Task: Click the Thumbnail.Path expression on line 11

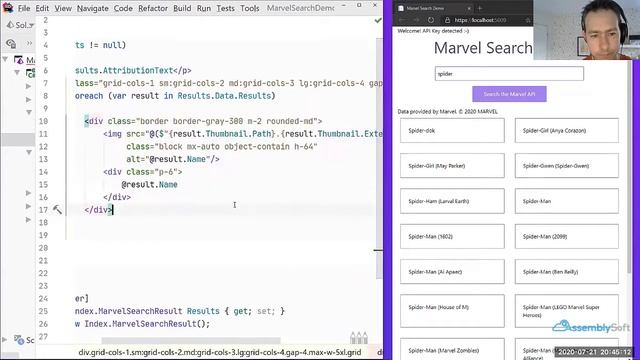Action: (x=238, y=134)
